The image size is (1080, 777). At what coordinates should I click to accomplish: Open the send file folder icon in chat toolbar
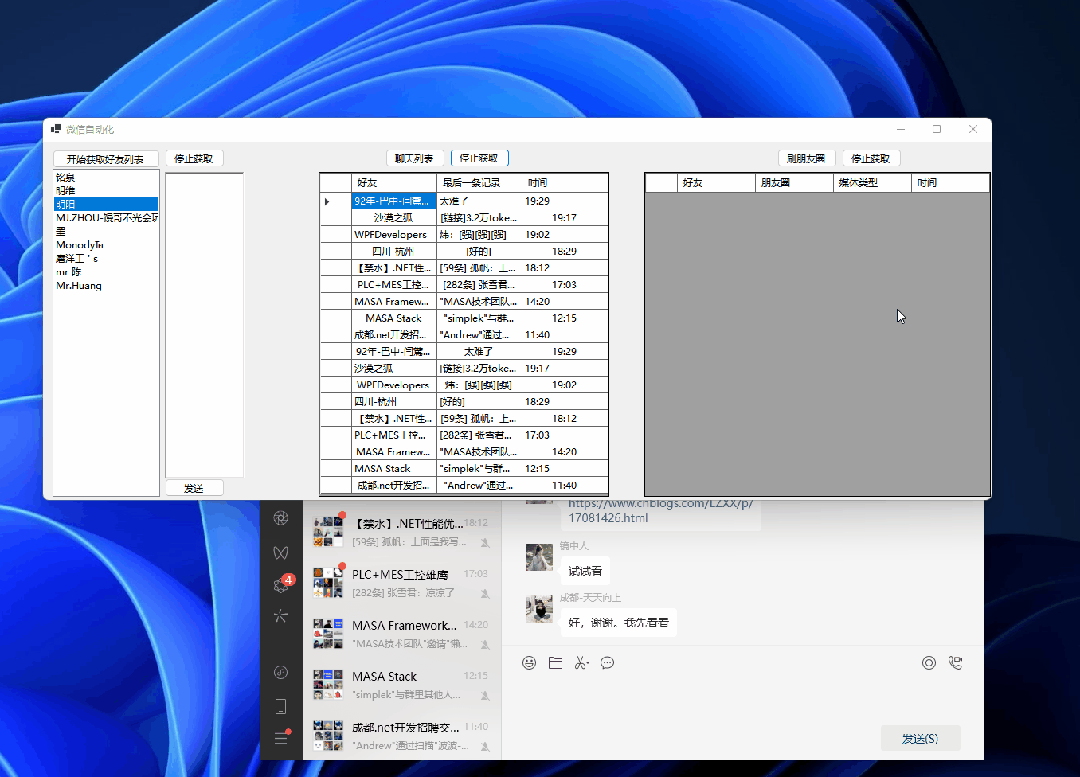[x=555, y=662]
